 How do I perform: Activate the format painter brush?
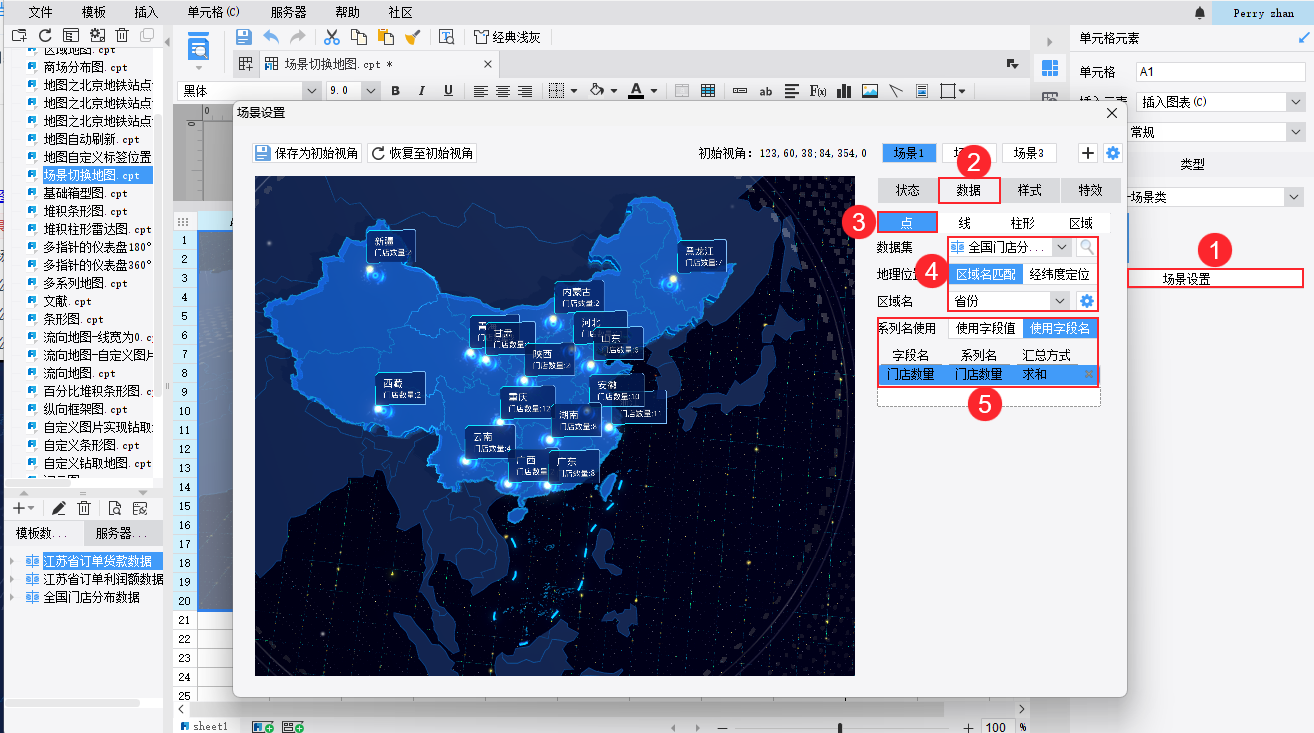[x=412, y=37]
